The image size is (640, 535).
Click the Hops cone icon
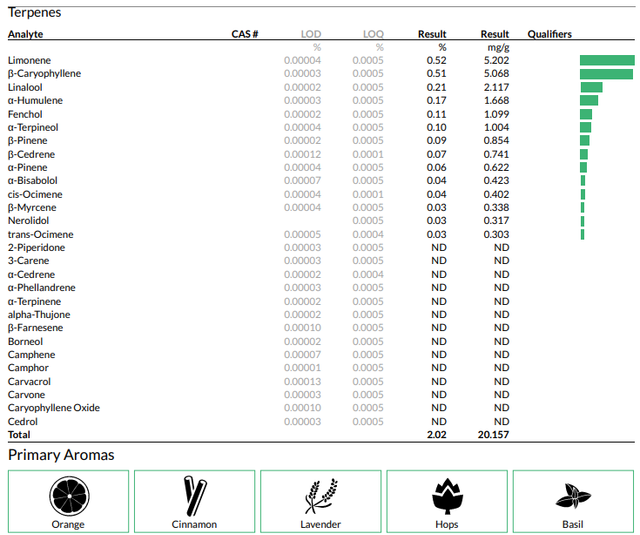point(447,496)
